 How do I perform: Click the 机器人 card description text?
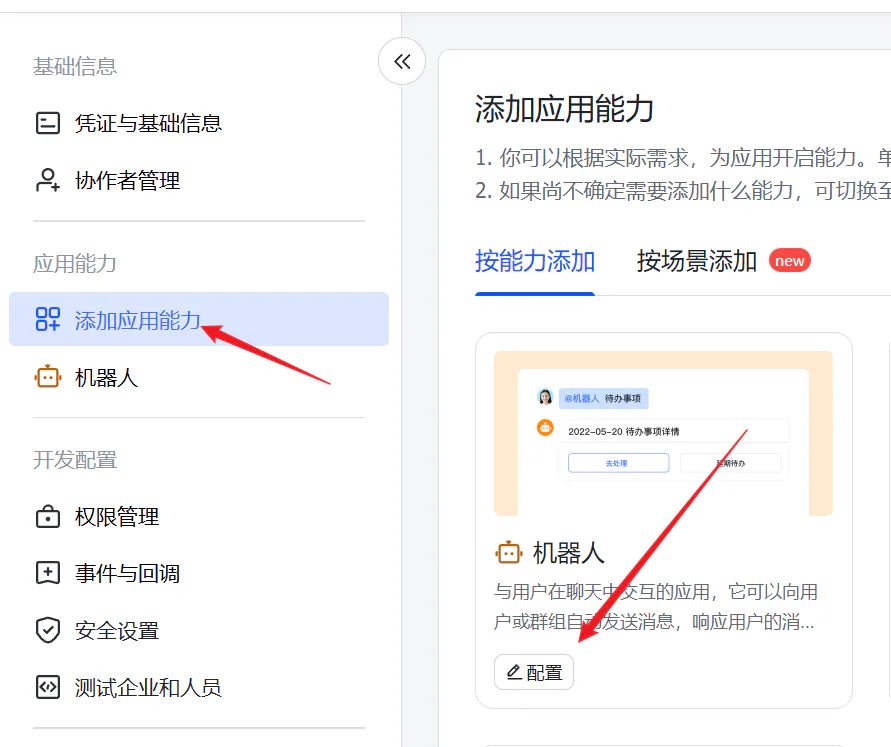point(655,607)
